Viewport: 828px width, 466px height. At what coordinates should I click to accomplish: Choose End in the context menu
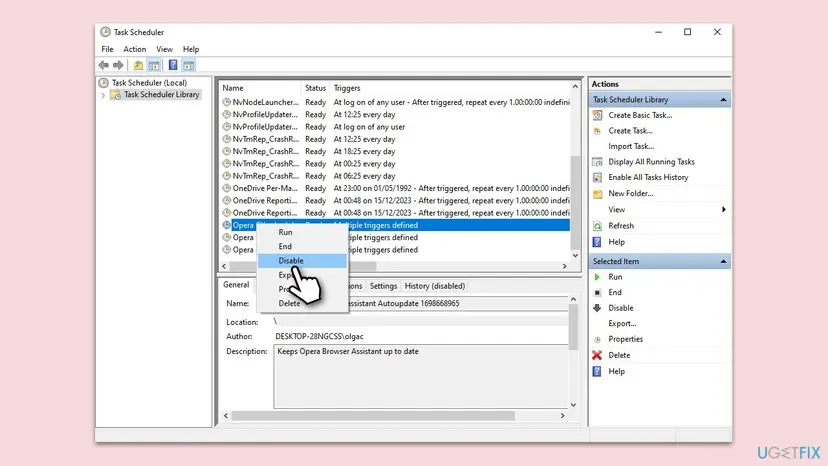(x=302, y=246)
